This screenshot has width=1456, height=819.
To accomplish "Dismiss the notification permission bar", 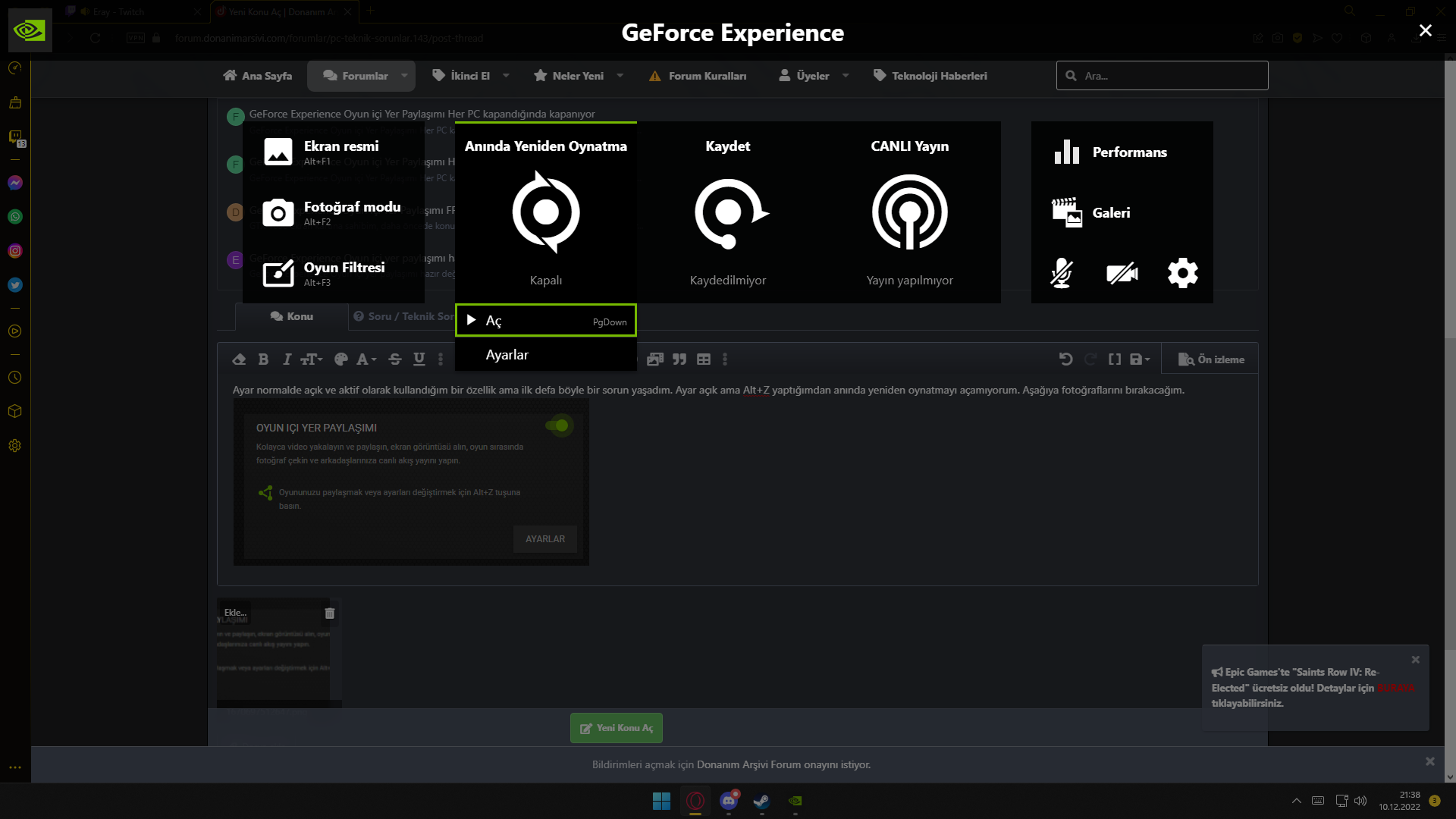I will [x=1429, y=761].
